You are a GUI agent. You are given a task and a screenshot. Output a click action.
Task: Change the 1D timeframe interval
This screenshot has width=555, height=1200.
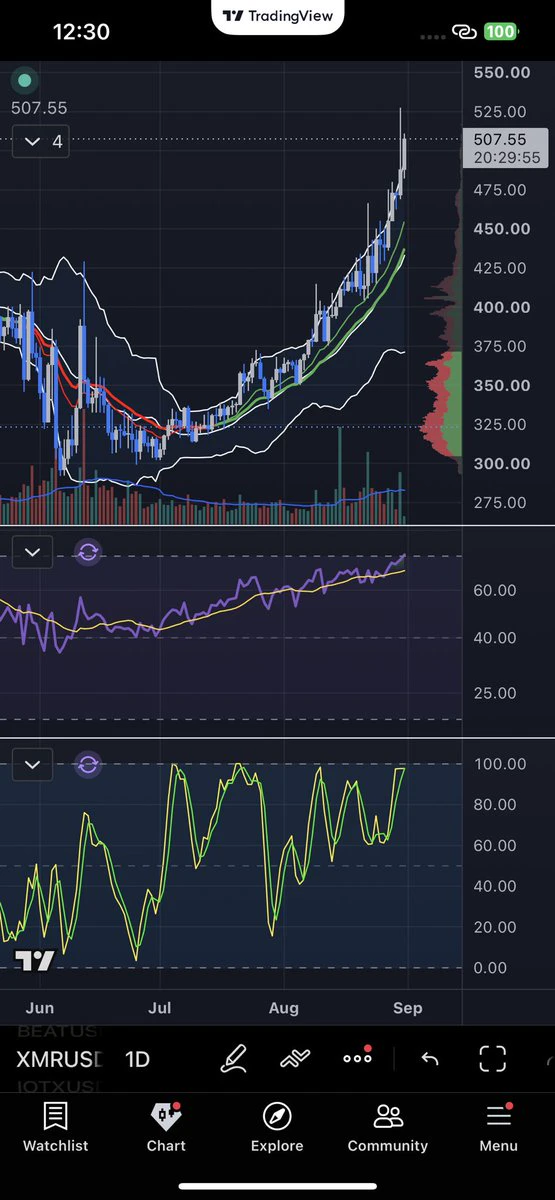coord(138,1060)
